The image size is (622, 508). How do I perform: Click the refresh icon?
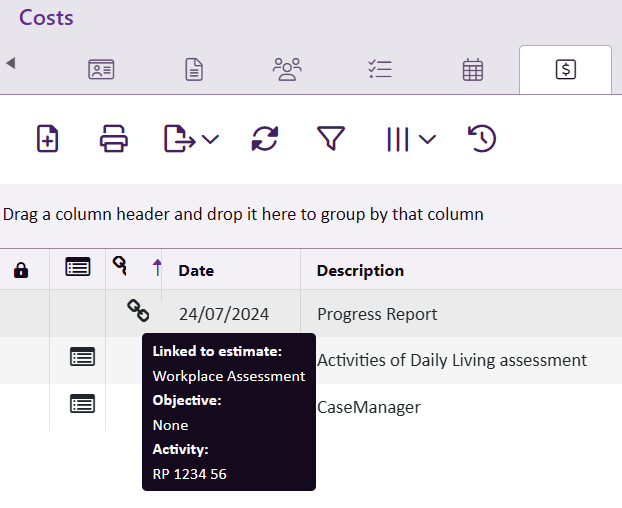(x=265, y=138)
